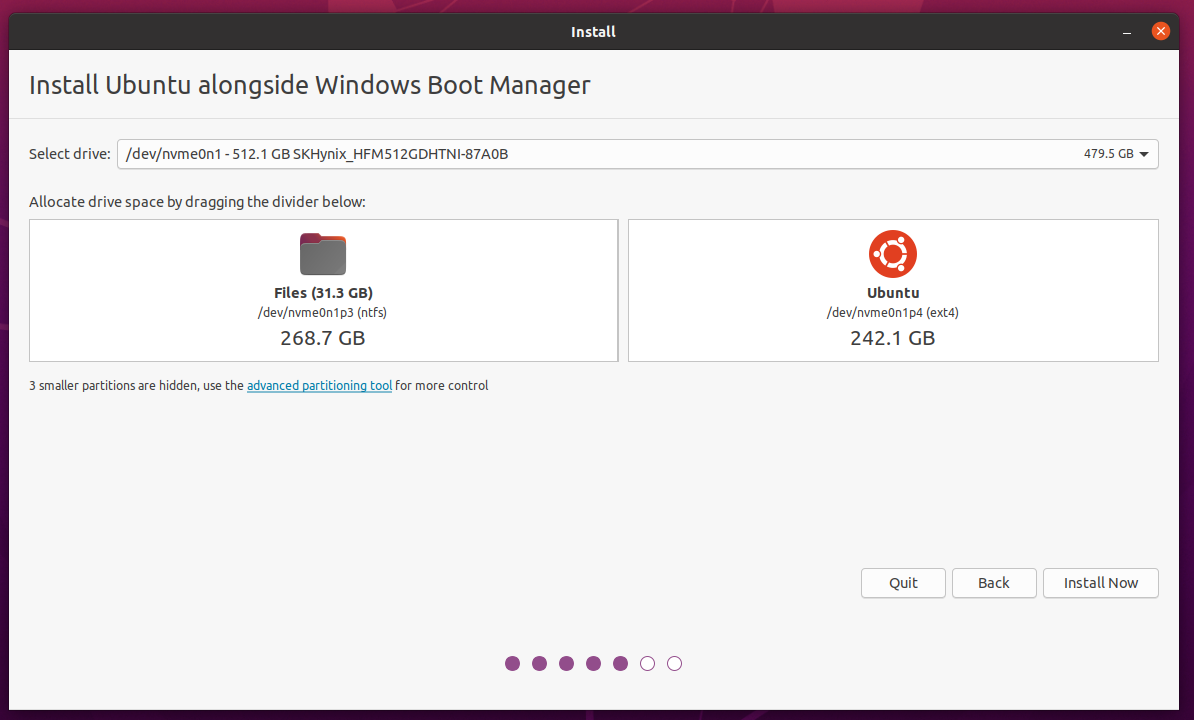Click the fifth filled progress dot
The image size is (1194, 720).
[x=620, y=663]
